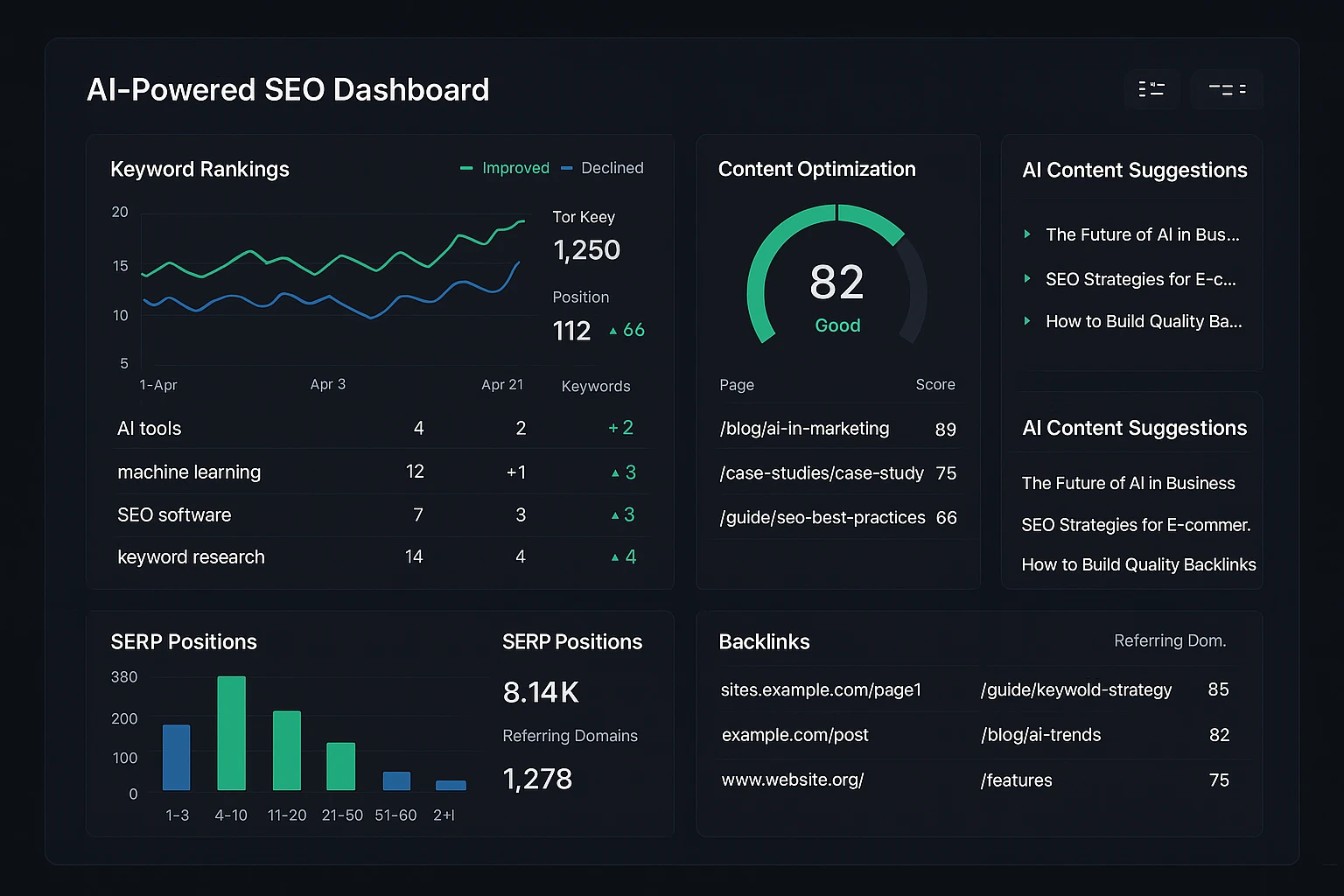Screen dimensions: 1344x896
Task: Click the "2+l" bar label in SERP chart
Action: [x=444, y=815]
